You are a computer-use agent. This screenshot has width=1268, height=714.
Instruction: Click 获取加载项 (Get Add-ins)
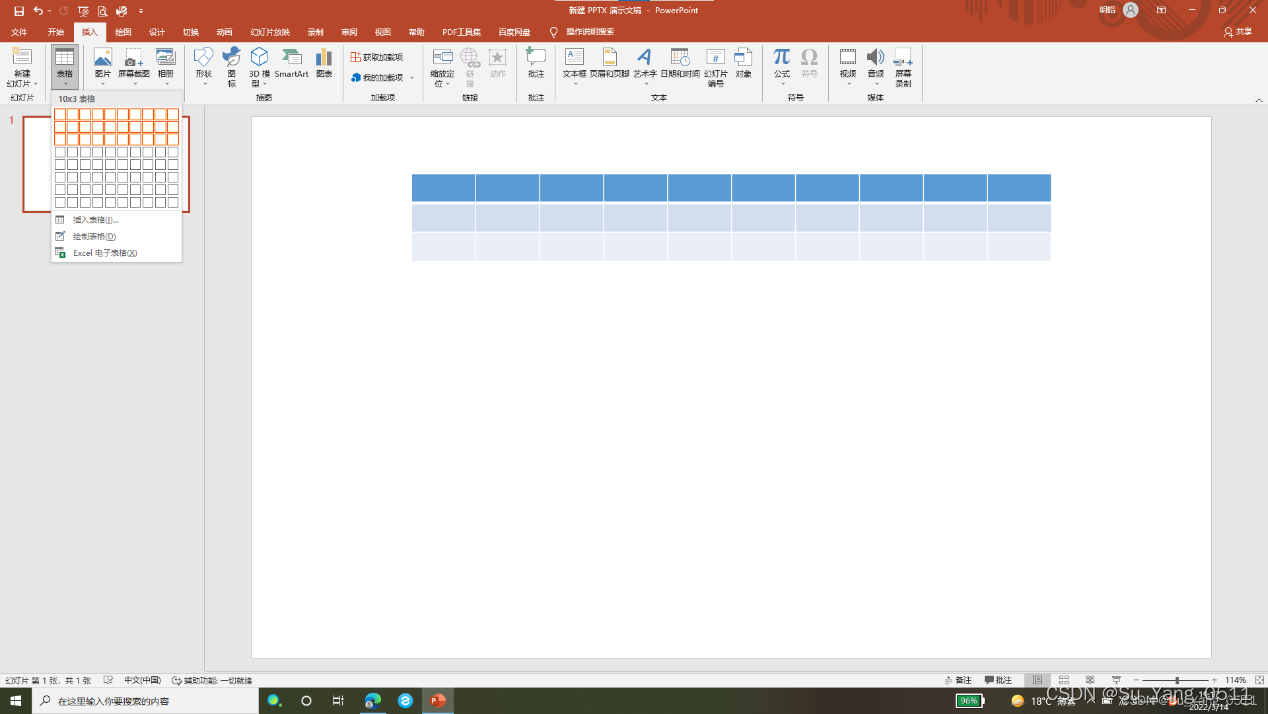(377, 57)
